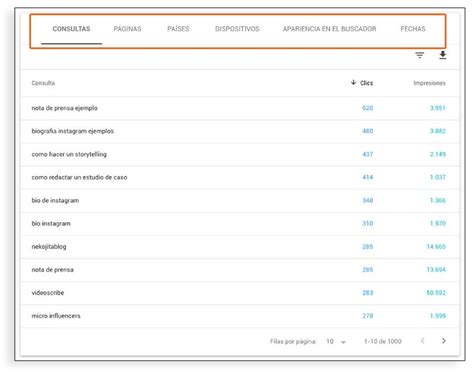
Task: Click impressions value 14.665 for nekojitablog
Action: tap(436, 247)
